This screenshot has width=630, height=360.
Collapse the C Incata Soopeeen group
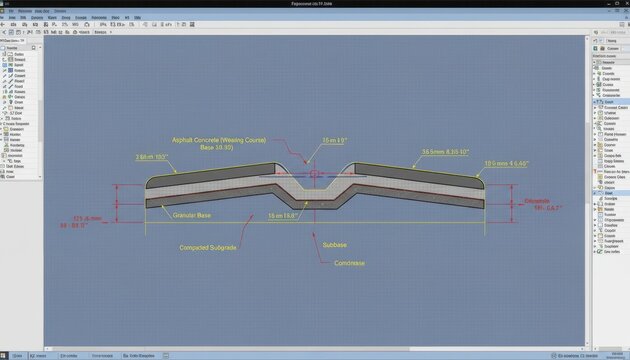pyautogui.click(x=1, y=124)
